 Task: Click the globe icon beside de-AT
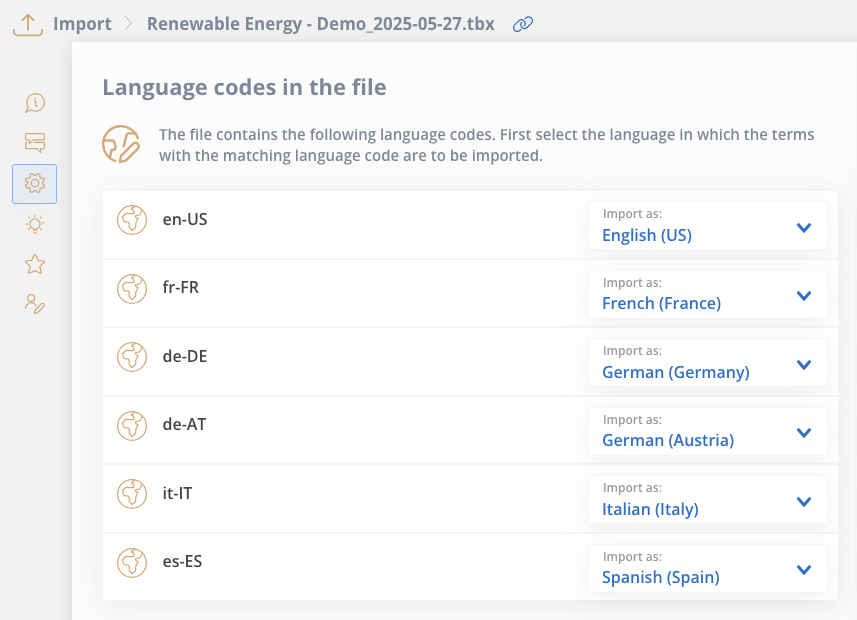tap(132, 425)
